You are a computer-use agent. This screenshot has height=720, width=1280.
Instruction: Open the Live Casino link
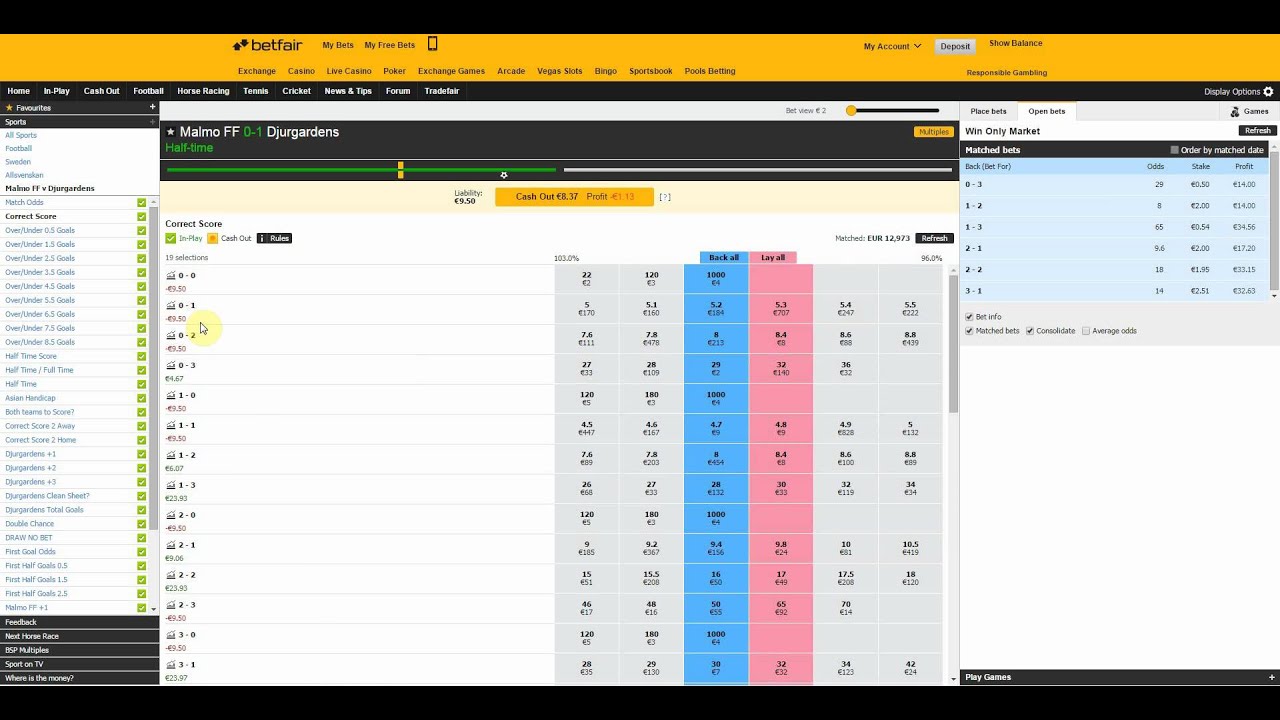pyautogui.click(x=349, y=71)
